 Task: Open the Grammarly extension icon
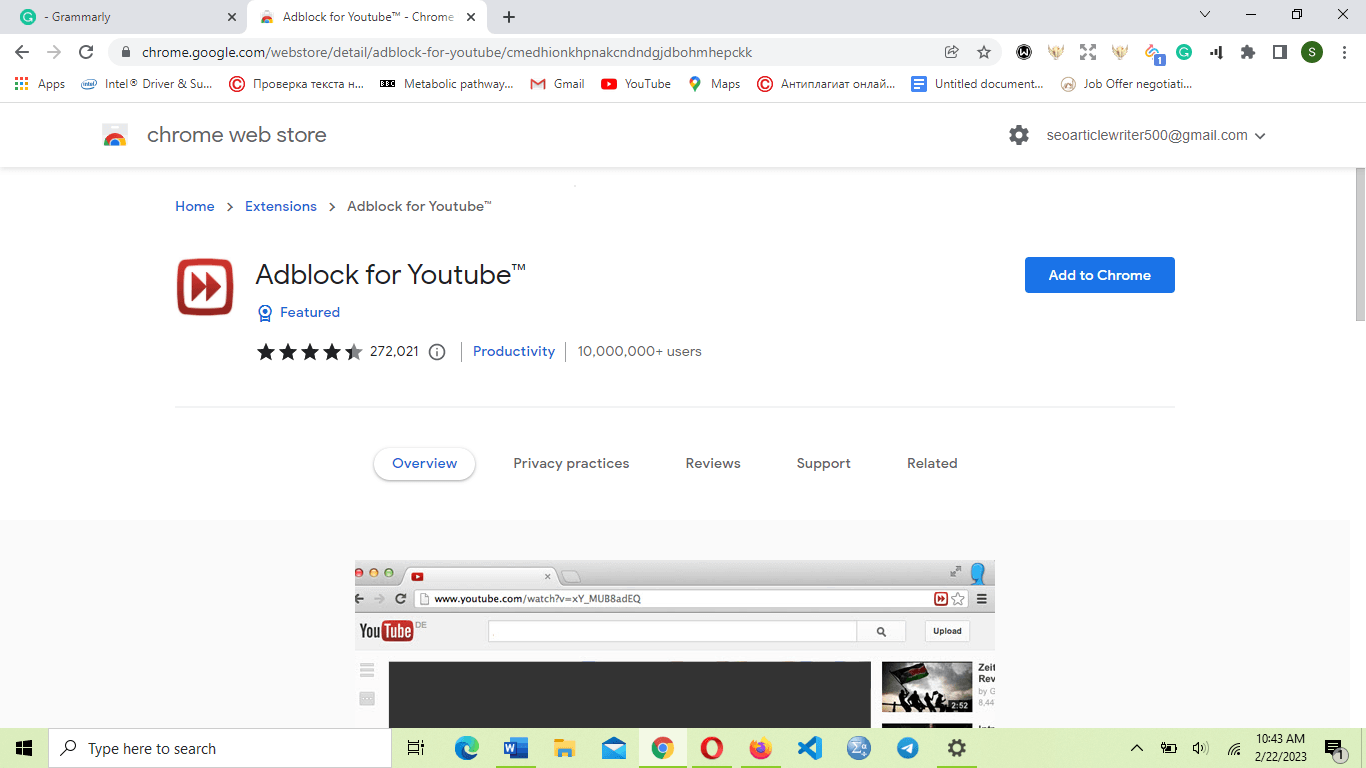(x=1184, y=52)
